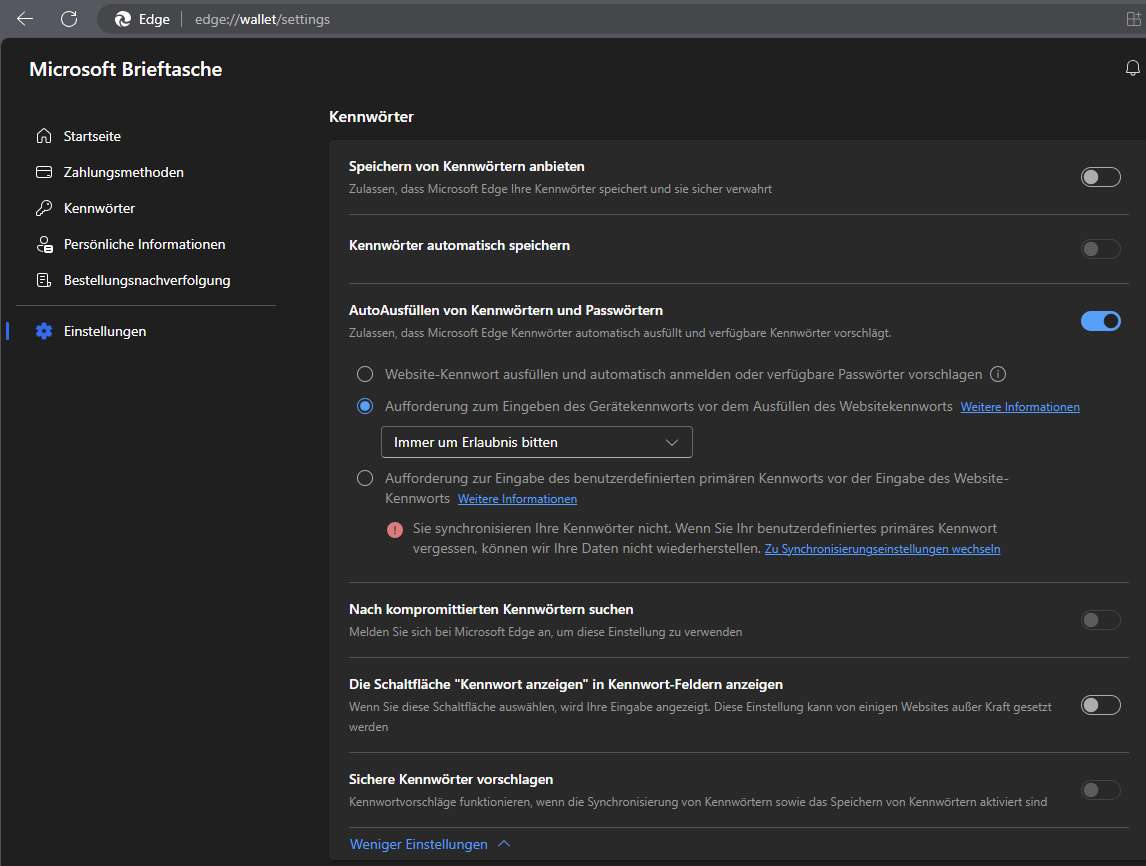The width and height of the screenshot is (1146, 866).
Task: Click the red warning icon about password sync
Action: click(395, 530)
